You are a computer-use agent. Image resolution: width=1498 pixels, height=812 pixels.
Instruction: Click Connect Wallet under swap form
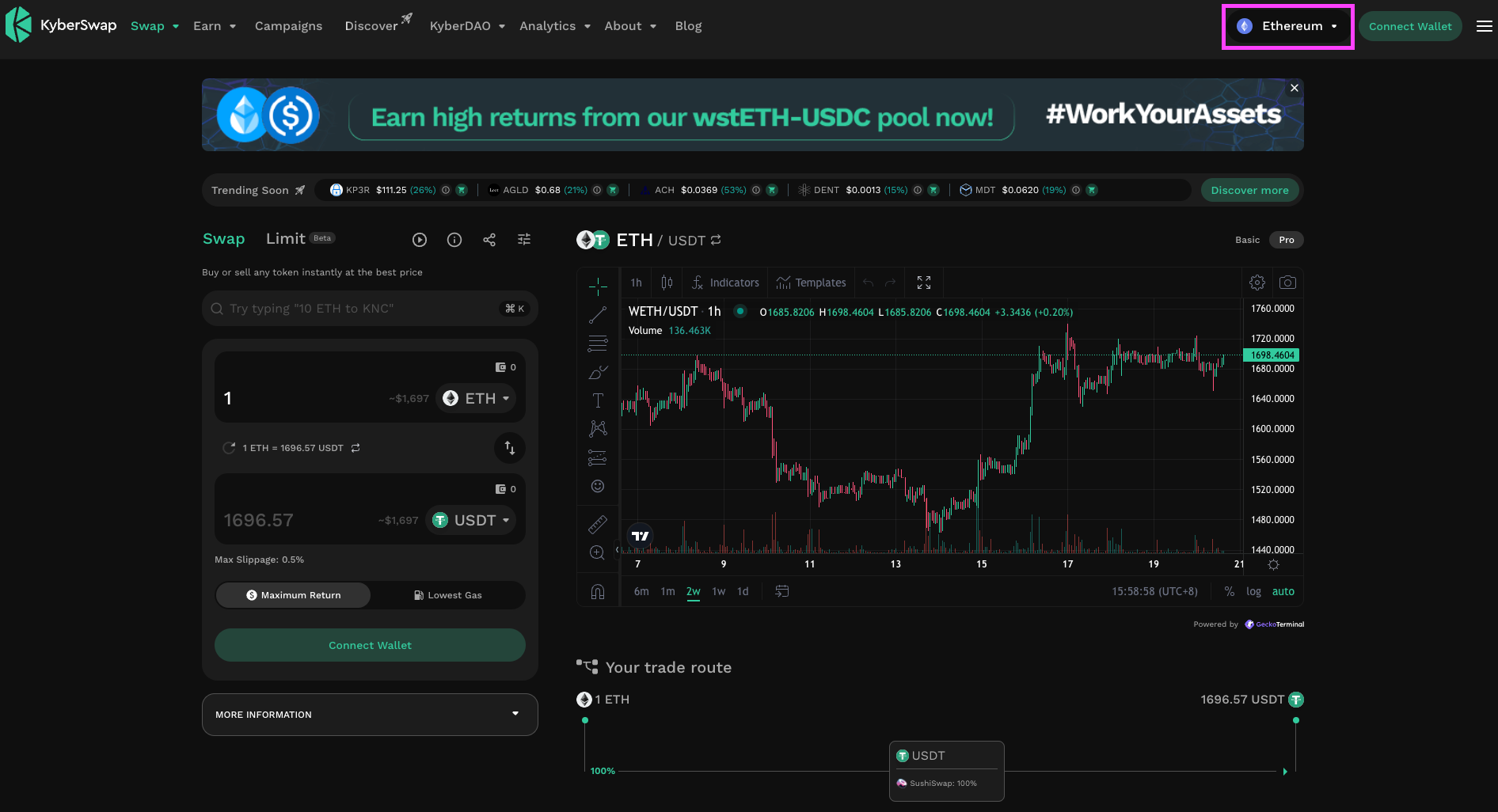[370, 645]
